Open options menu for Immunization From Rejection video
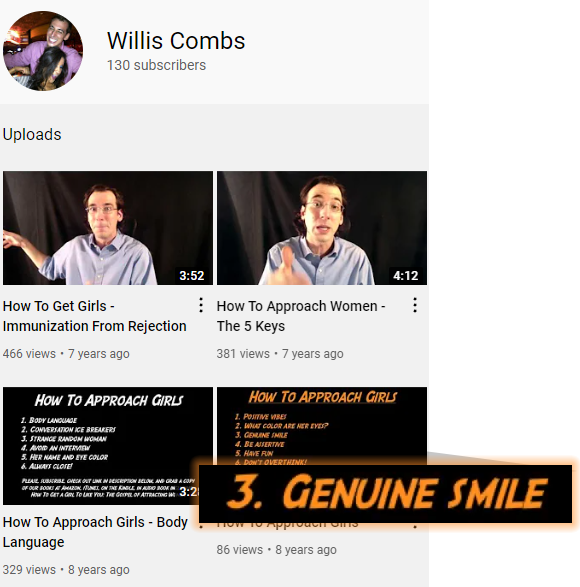 click(201, 305)
